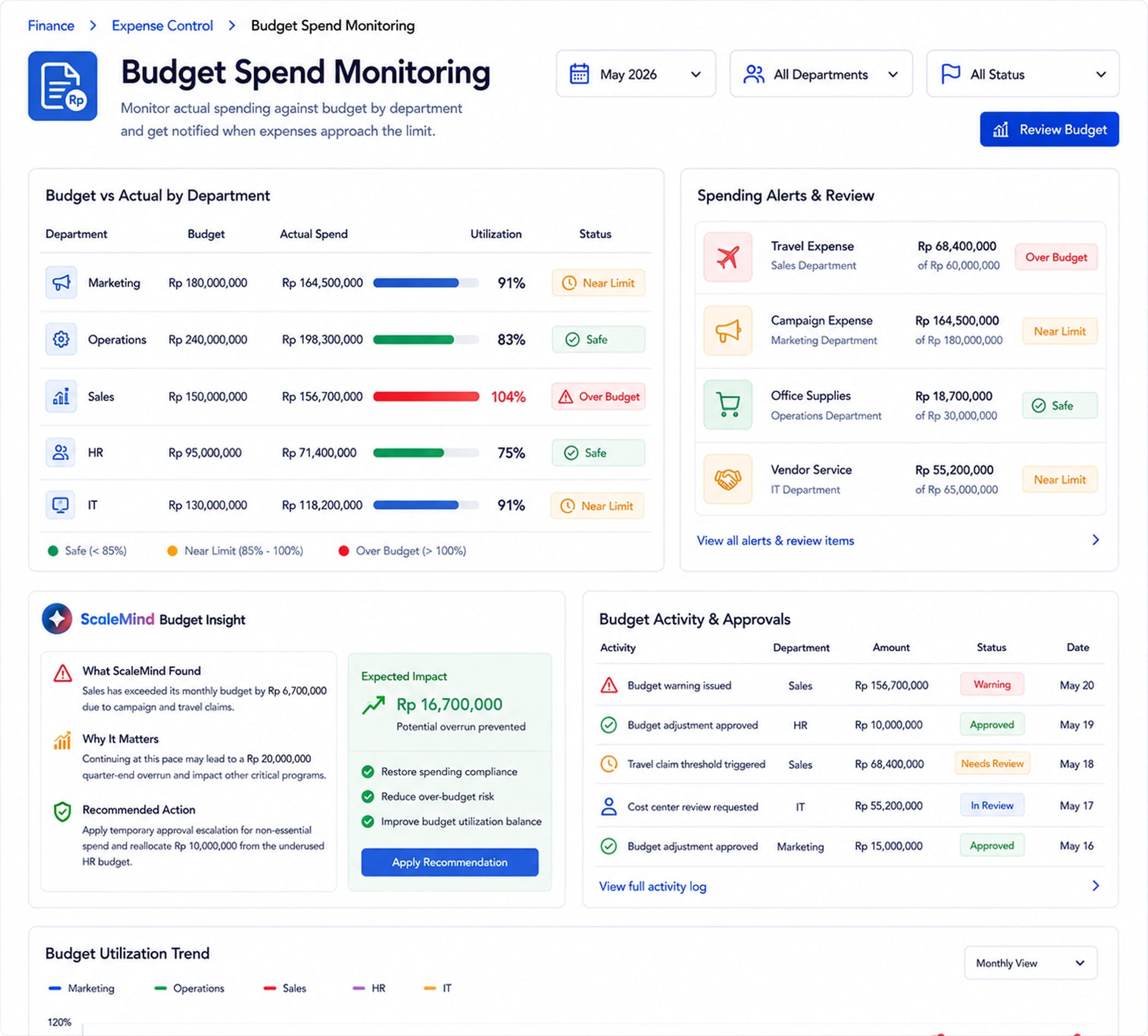The width and height of the screenshot is (1148, 1036).
Task: Open the Monthly View dropdown
Action: [x=1030, y=963]
